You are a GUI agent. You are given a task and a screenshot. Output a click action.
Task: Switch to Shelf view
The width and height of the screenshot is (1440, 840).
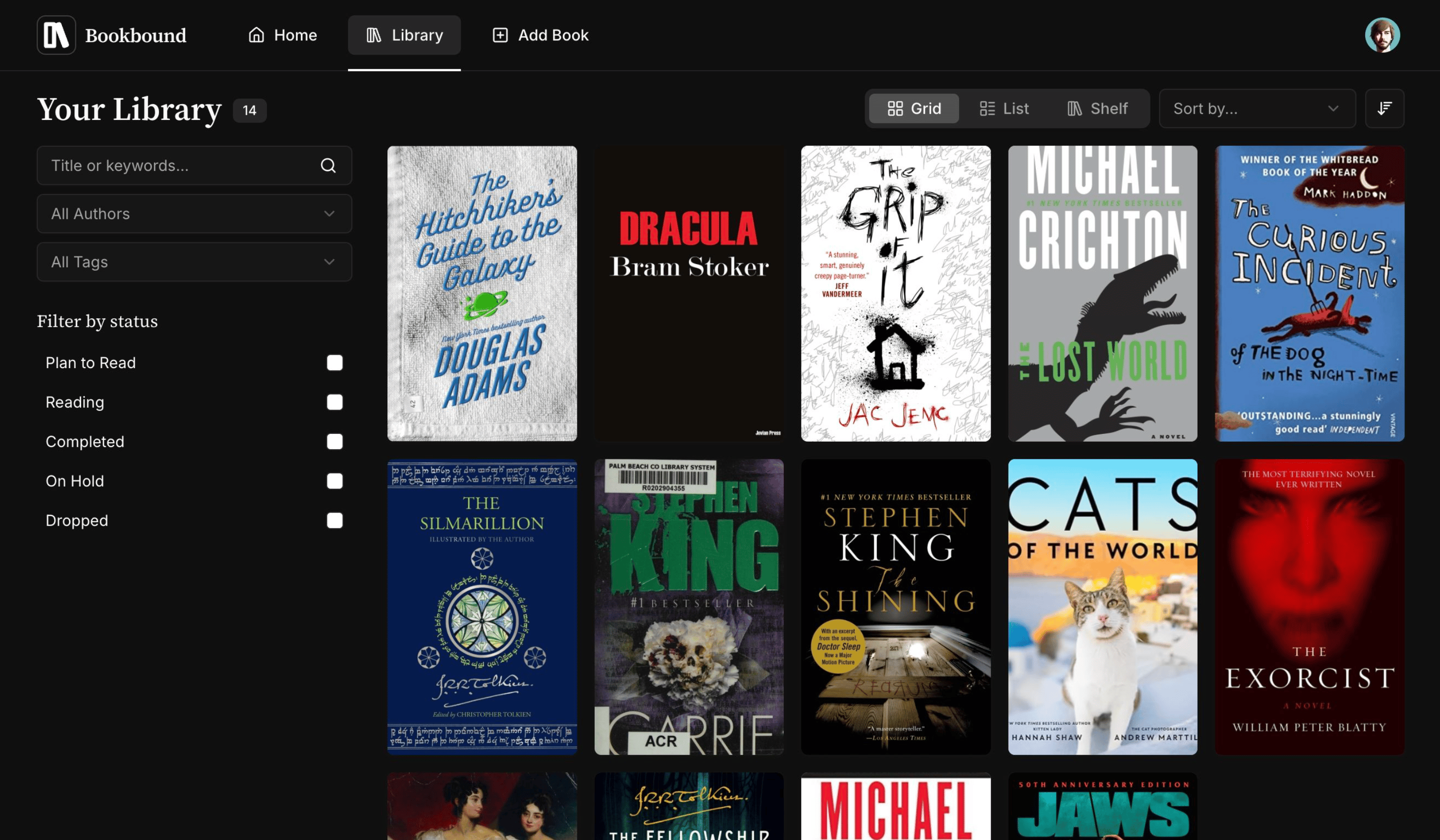point(1097,108)
